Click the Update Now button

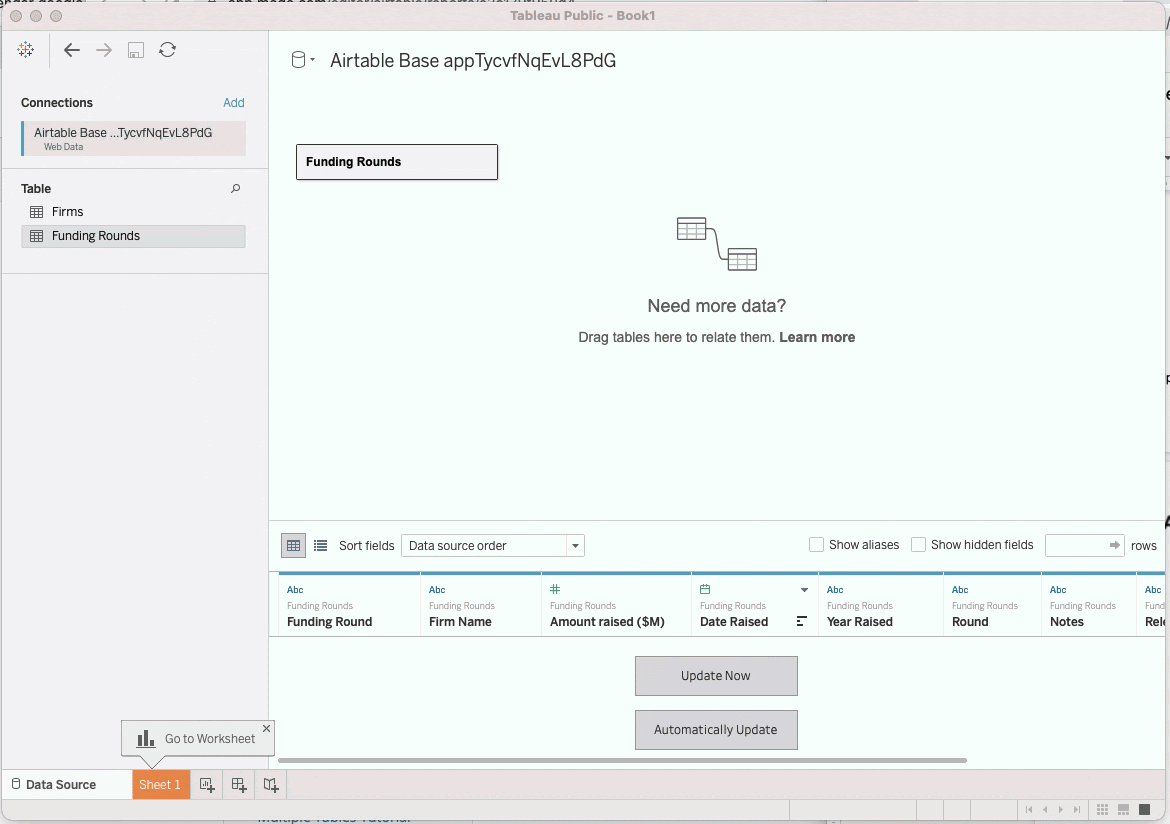[716, 676]
